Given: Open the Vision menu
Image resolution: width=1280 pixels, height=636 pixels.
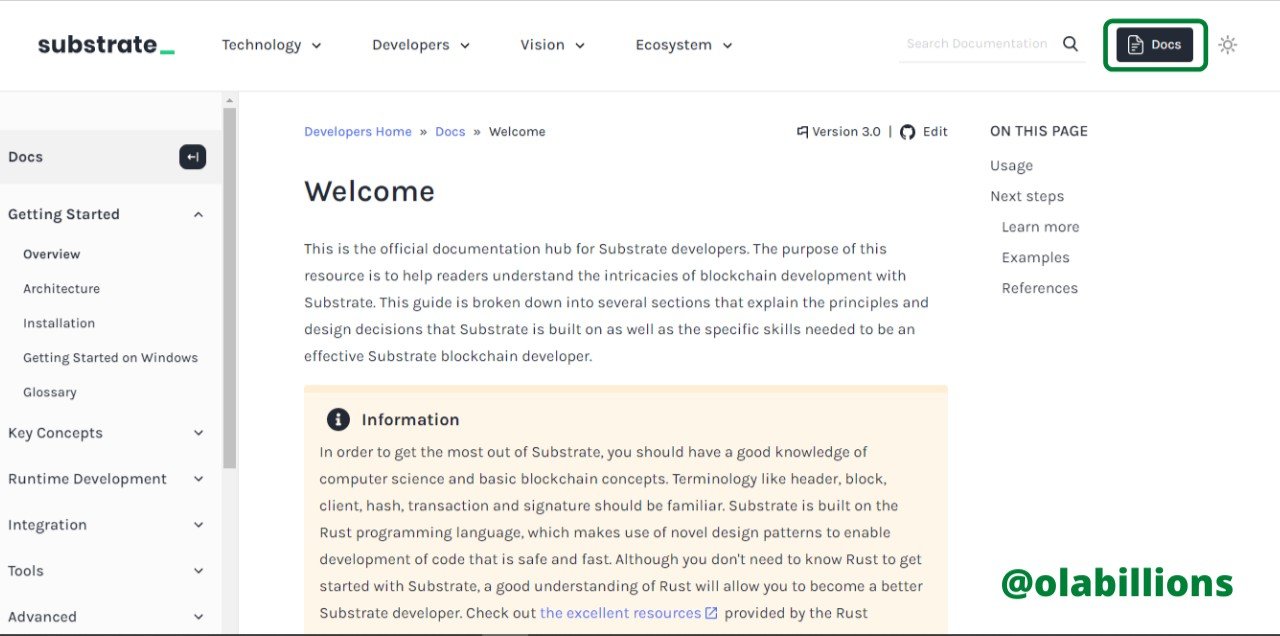Looking at the screenshot, I should (552, 45).
